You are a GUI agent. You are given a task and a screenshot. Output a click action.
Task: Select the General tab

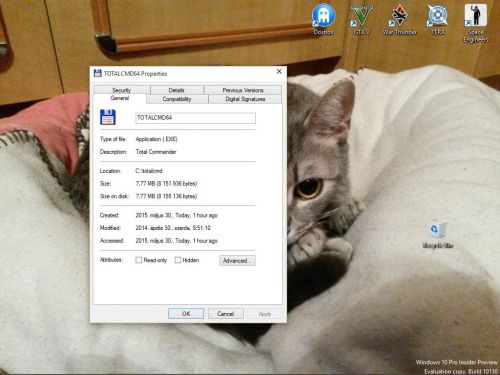click(x=120, y=98)
